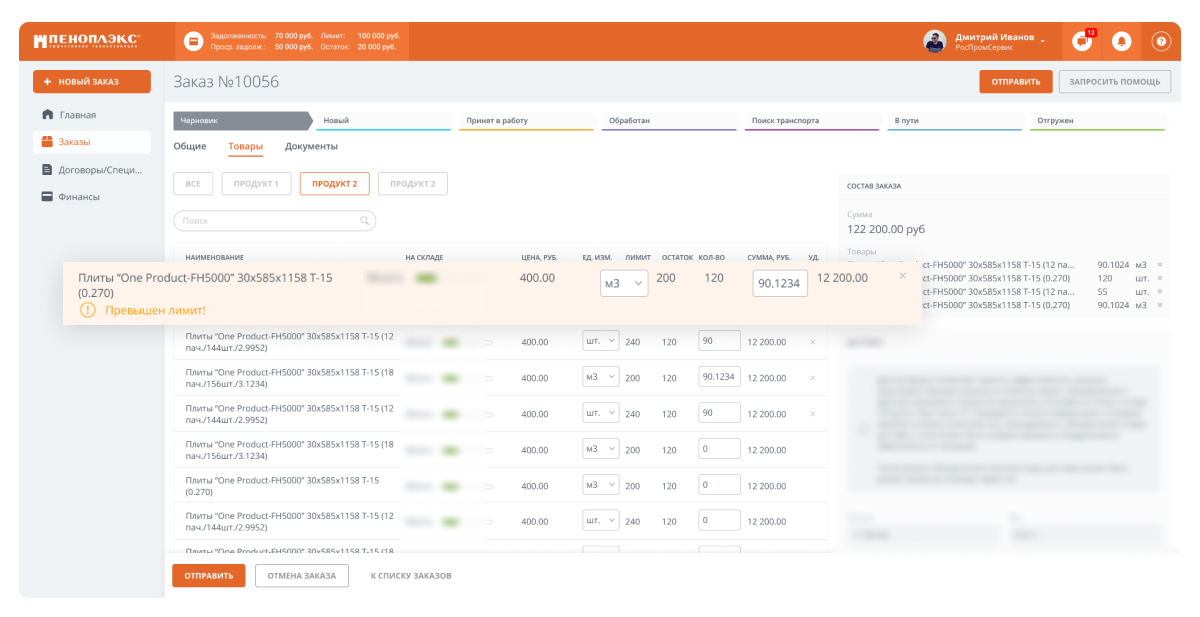Click the document icon for Договоры/Специ…
The height and width of the screenshot is (617, 1200).
(47, 169)
